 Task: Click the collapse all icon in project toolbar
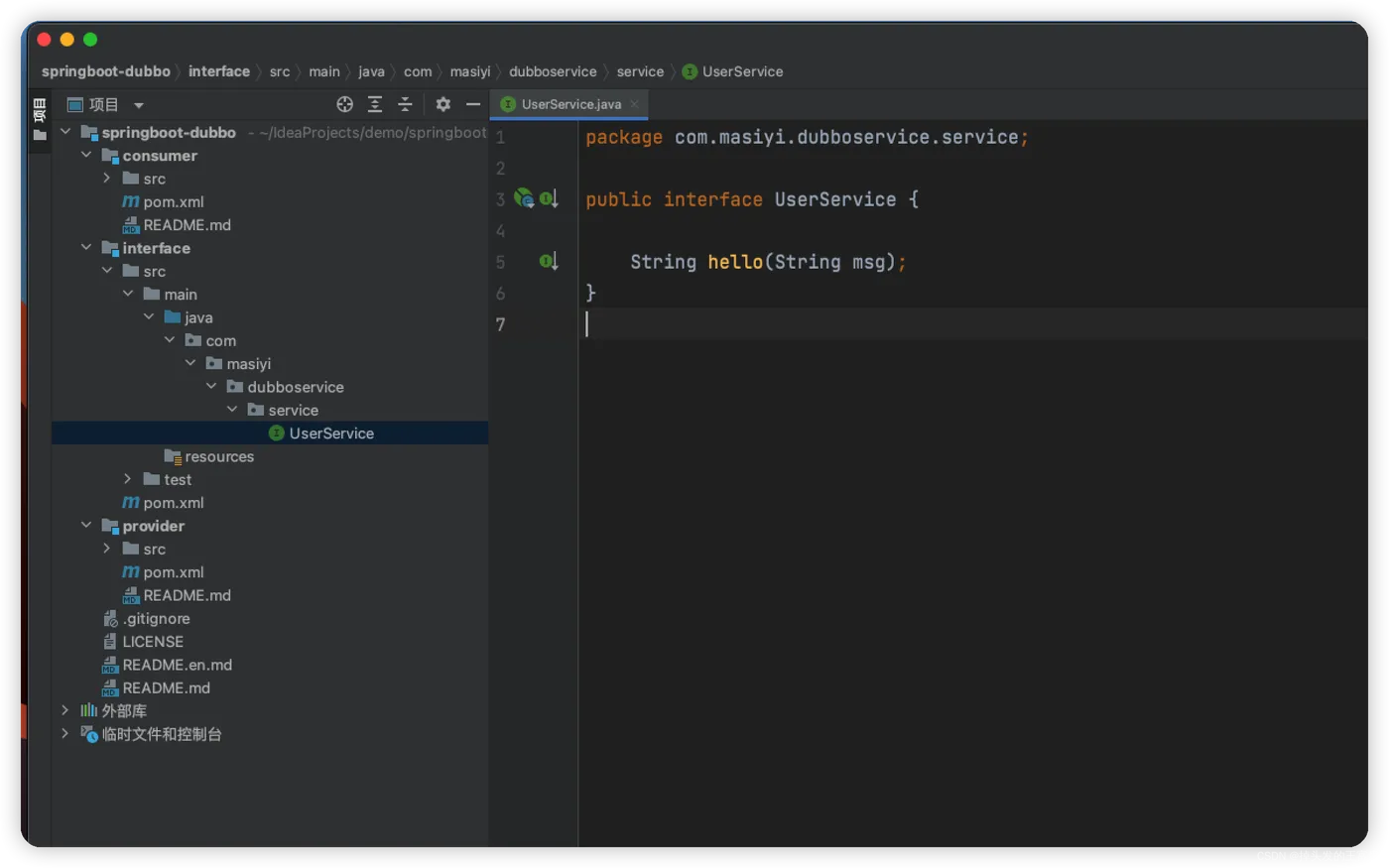point(405,104)
